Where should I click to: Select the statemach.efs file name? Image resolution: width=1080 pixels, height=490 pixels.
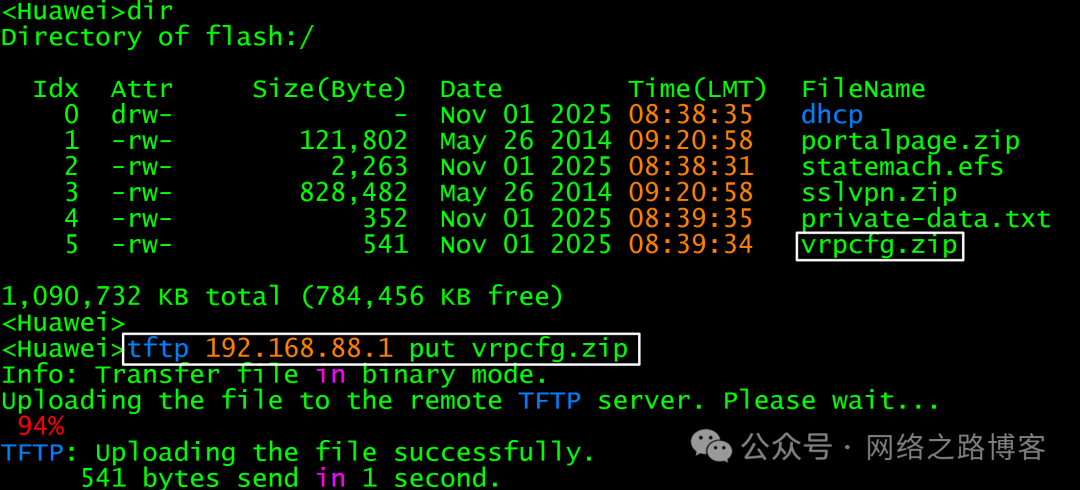902,166
